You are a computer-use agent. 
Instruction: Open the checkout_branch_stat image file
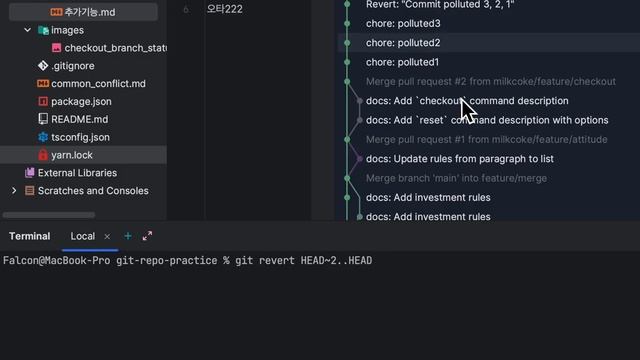(116, 48)
